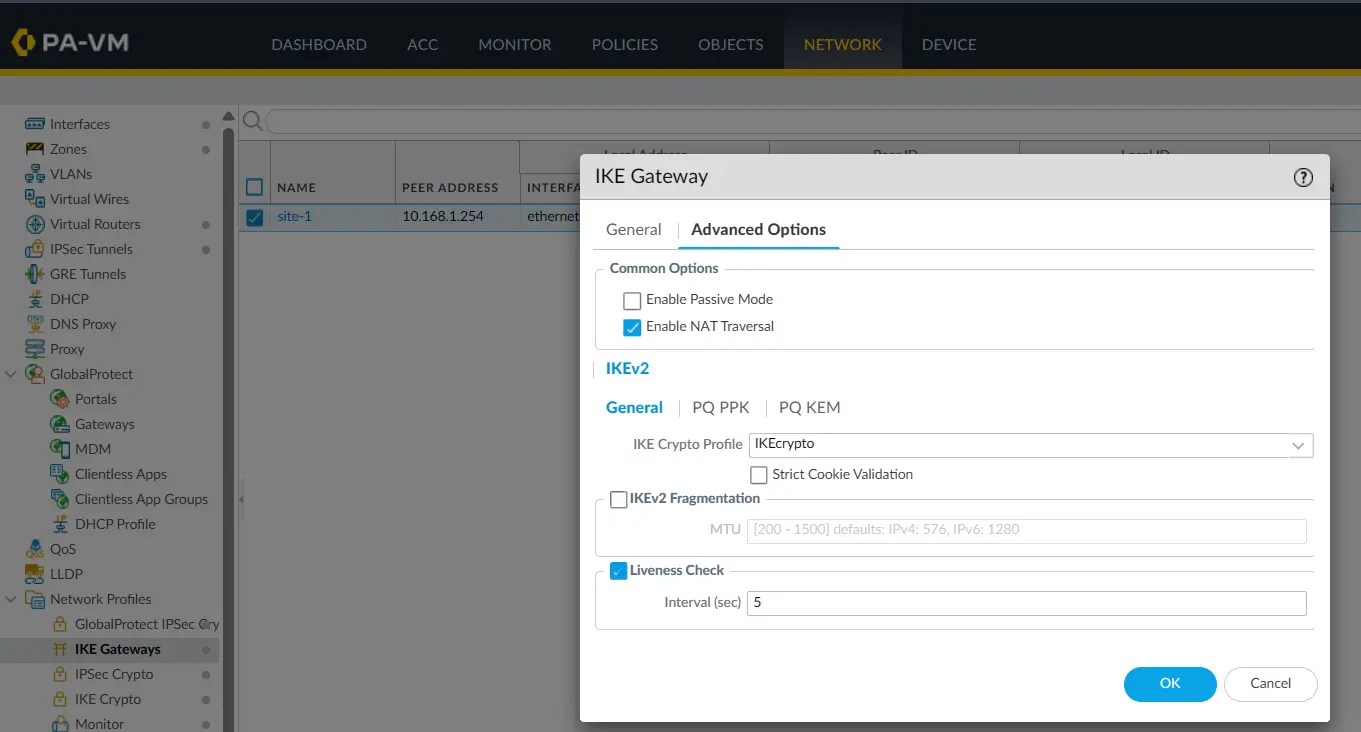This screenshot has height=732, width=1361.
Task: Open the site-1 gateway link
Action: [294, 216]
